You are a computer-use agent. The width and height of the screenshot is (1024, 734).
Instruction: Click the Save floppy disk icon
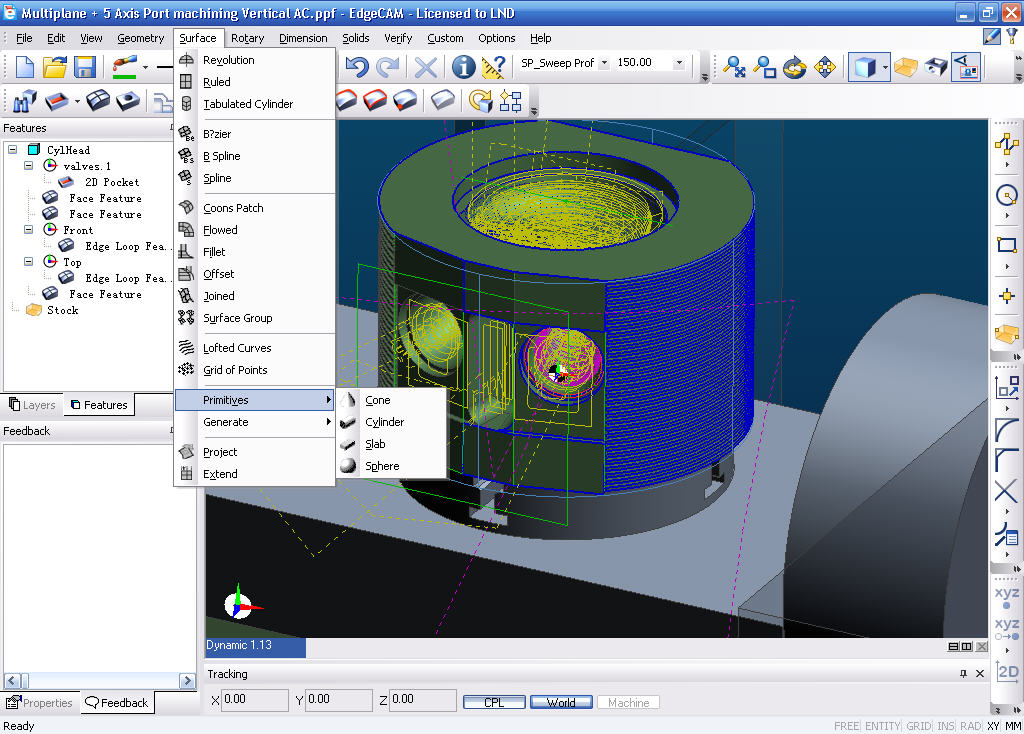click(x=85, y=67)
